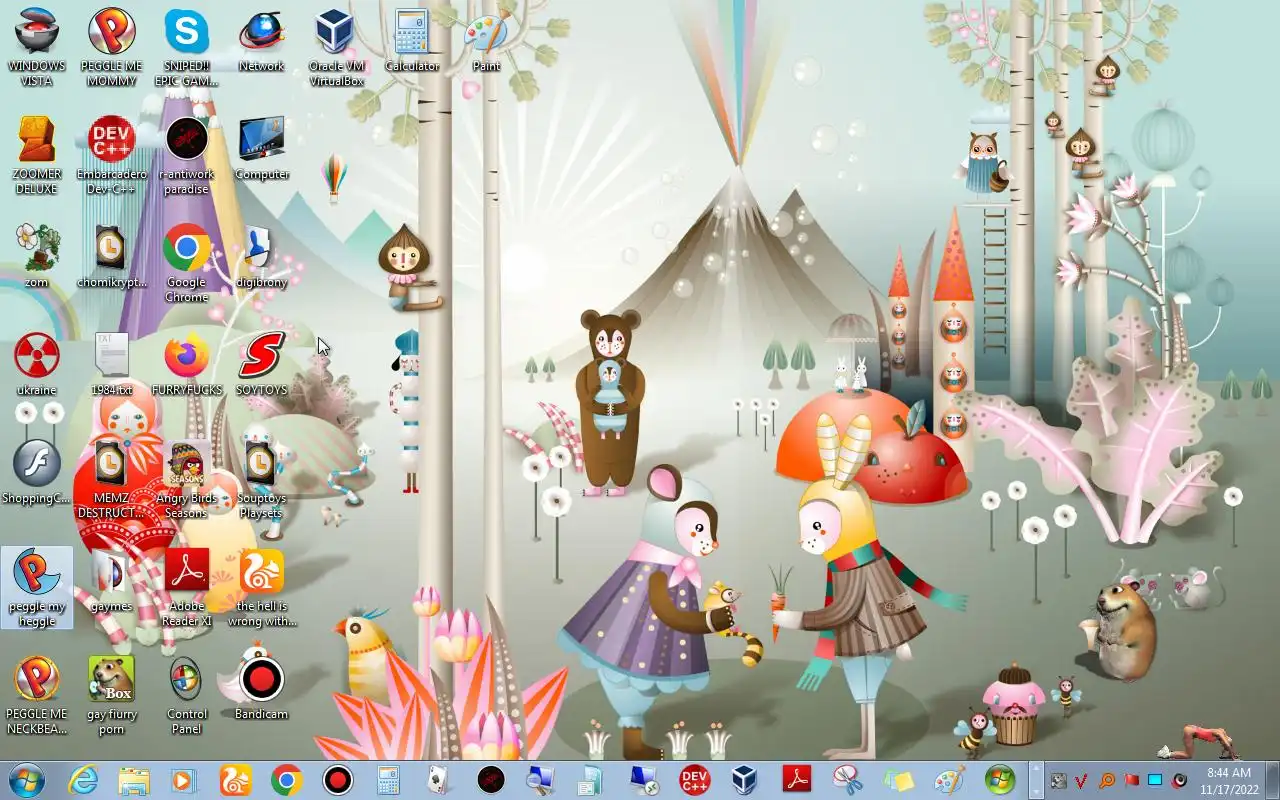Select the digibrony desktop icon
This screenshot has height=800, width=1280.
point(261,256)
